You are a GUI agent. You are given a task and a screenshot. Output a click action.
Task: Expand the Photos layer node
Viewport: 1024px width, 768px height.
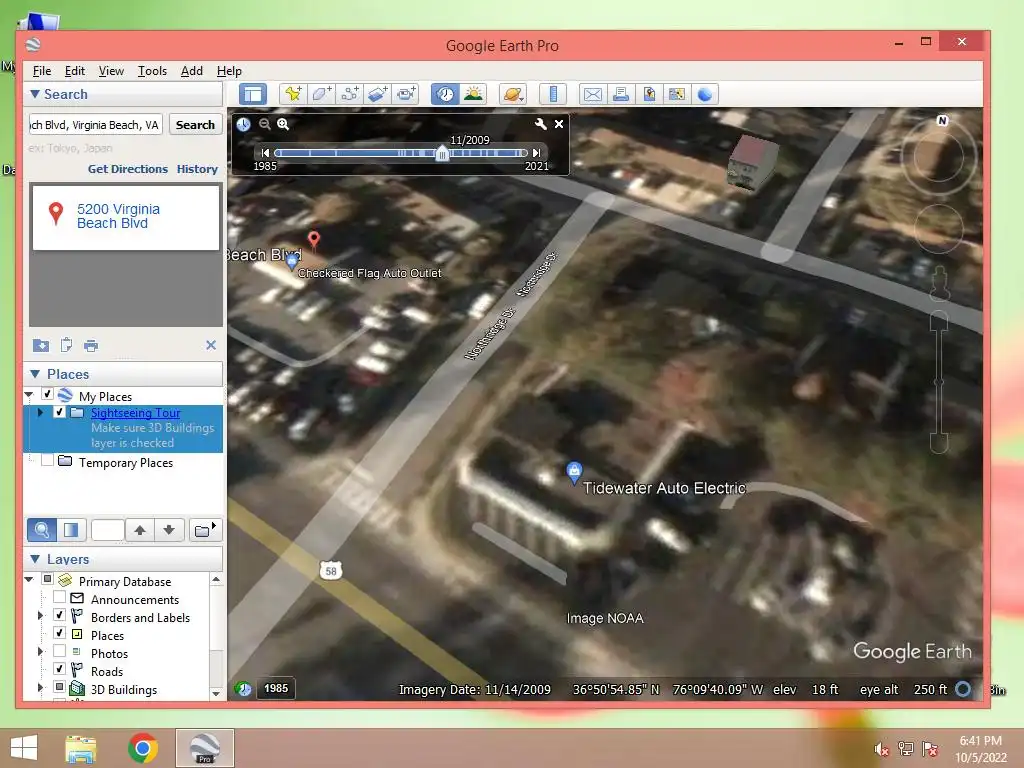[x=40, y=651]
